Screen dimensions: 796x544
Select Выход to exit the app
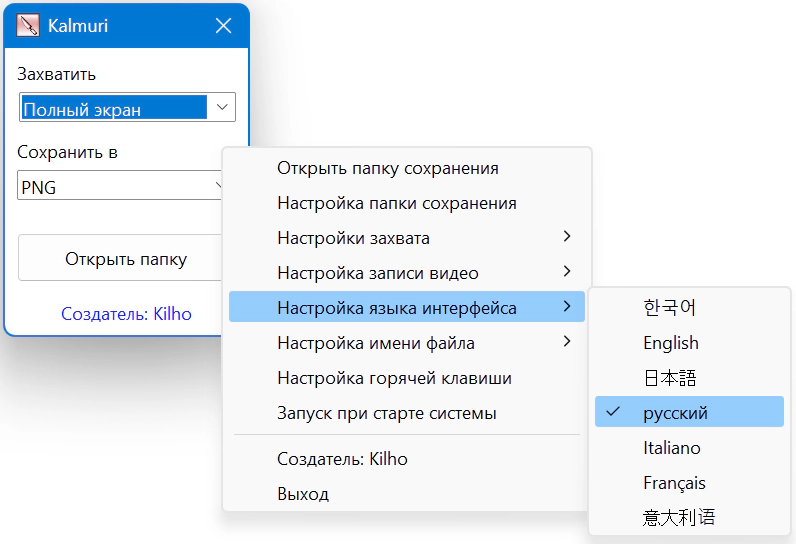tap(302, 494)
